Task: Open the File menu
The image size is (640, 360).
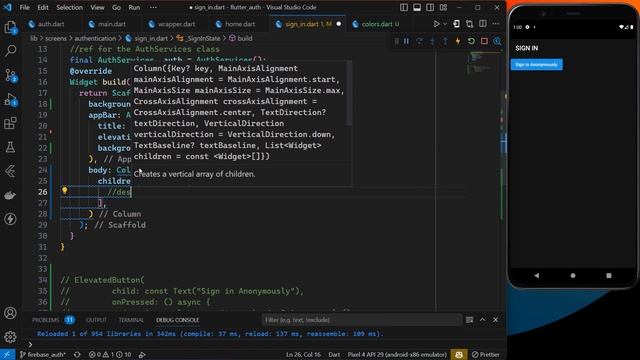Action: click(x=24, y=7)
